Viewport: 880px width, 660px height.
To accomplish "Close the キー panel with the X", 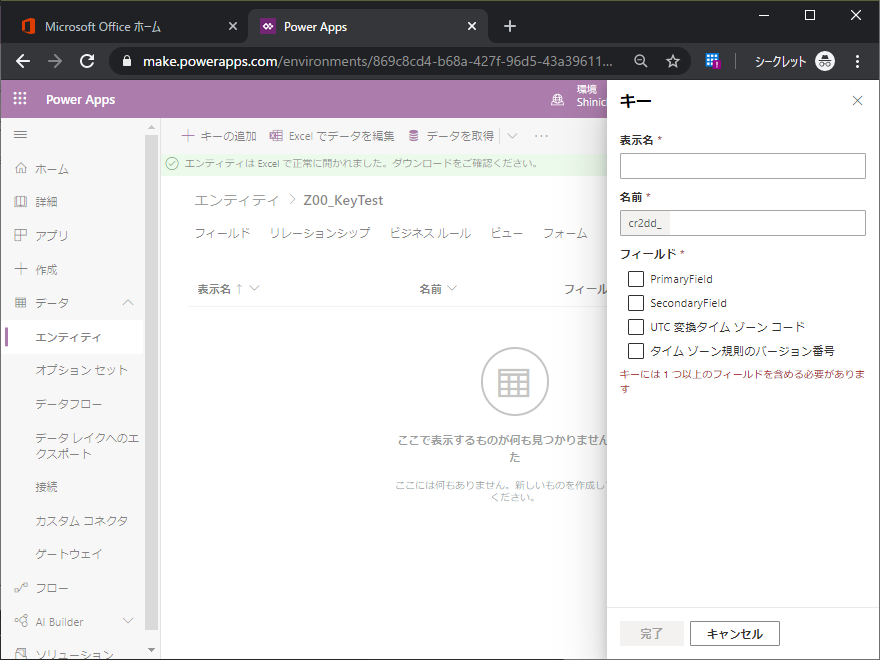I will [x=857, y=100].
